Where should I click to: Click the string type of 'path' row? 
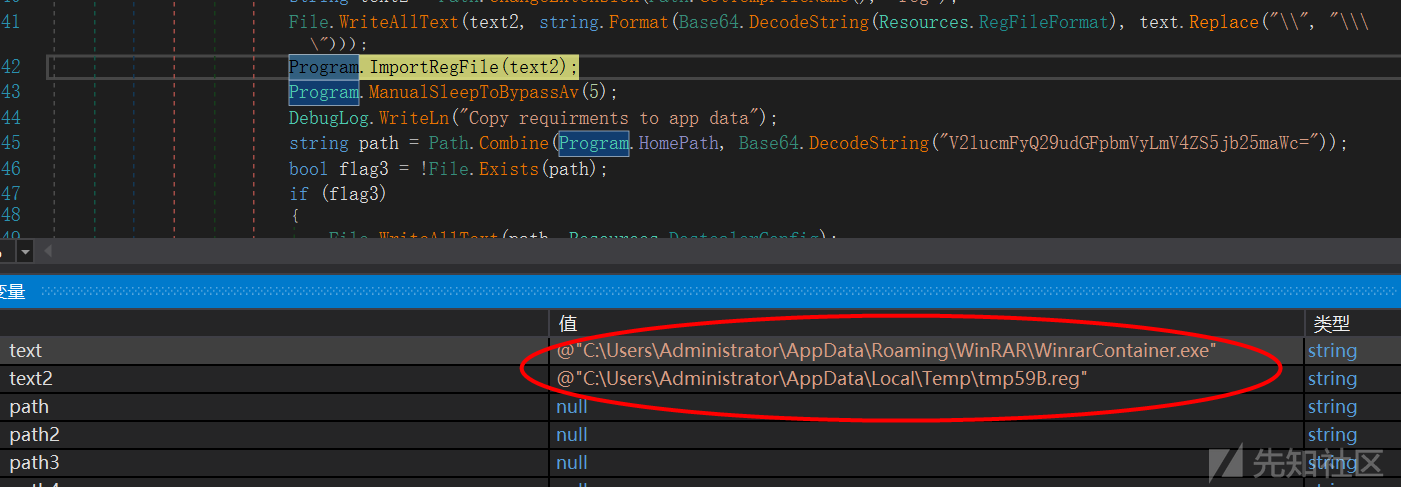[x=1333, y=406]
